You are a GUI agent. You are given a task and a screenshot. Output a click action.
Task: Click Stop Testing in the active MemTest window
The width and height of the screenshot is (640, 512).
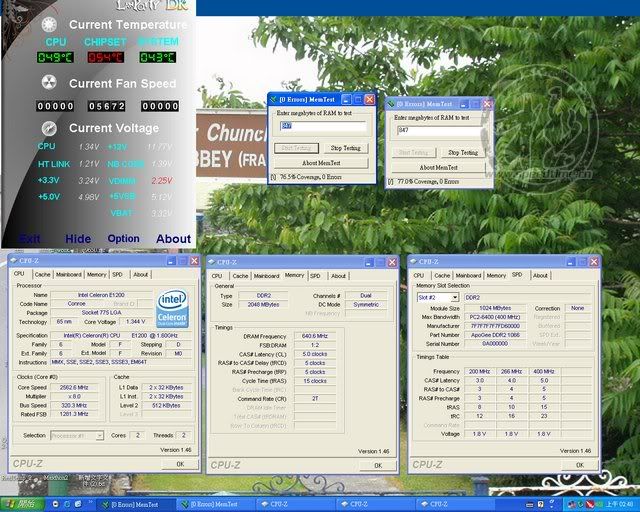point(346,148)
